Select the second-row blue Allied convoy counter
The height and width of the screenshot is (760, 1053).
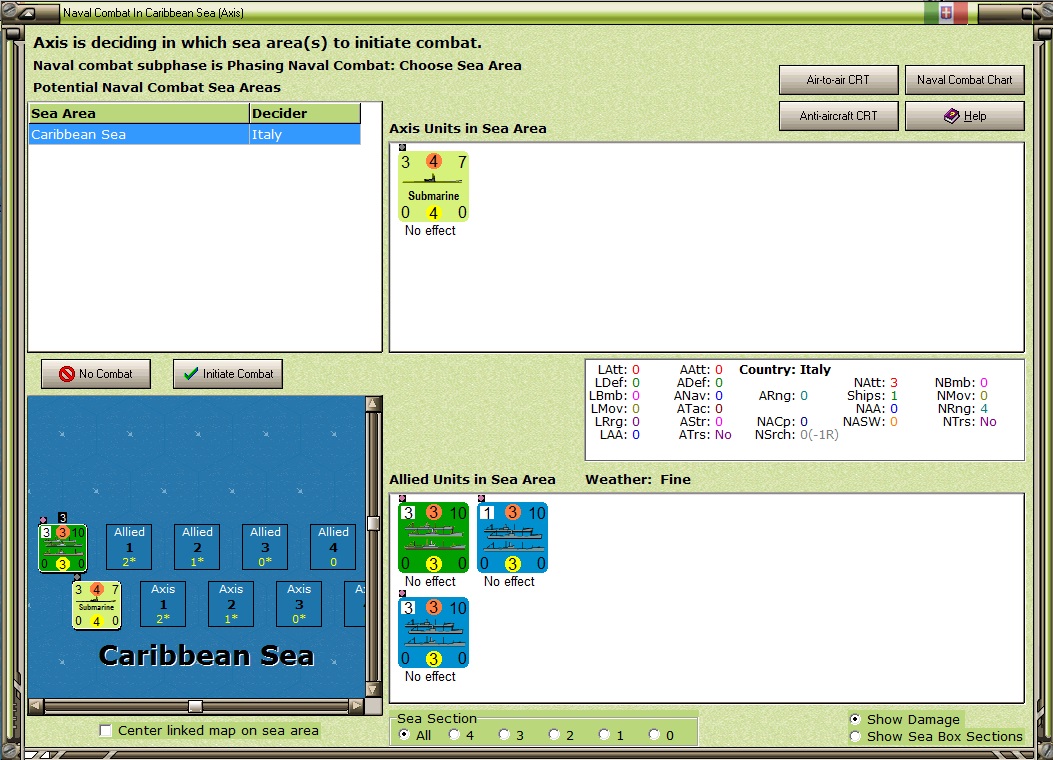(x=433, y=632)
